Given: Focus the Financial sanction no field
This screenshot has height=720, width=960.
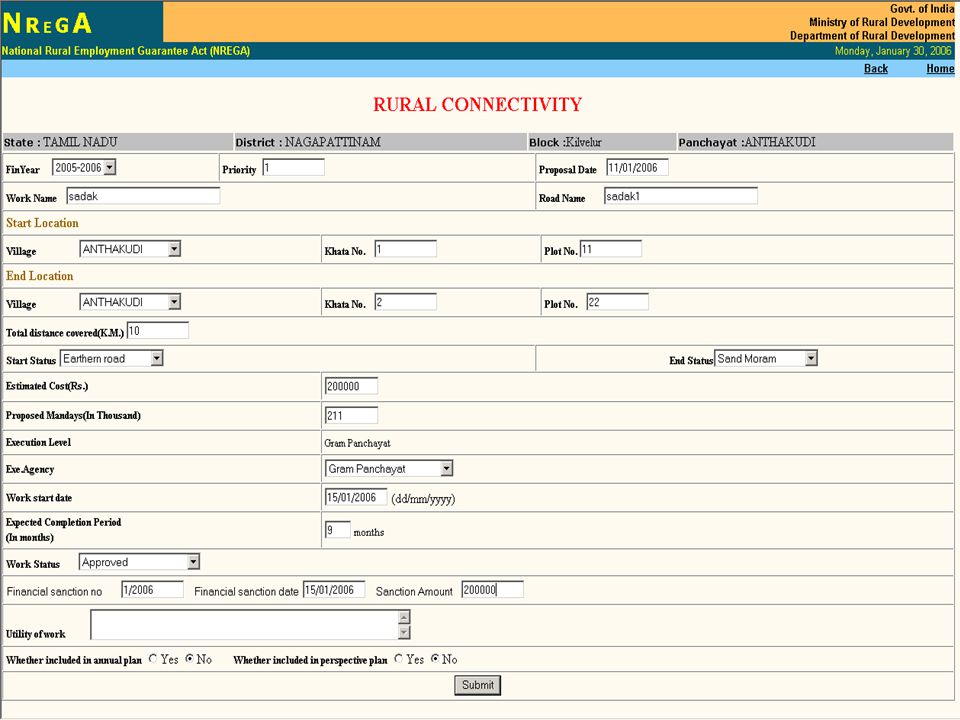Looking at the screenshot, I should tap(152, 590).
